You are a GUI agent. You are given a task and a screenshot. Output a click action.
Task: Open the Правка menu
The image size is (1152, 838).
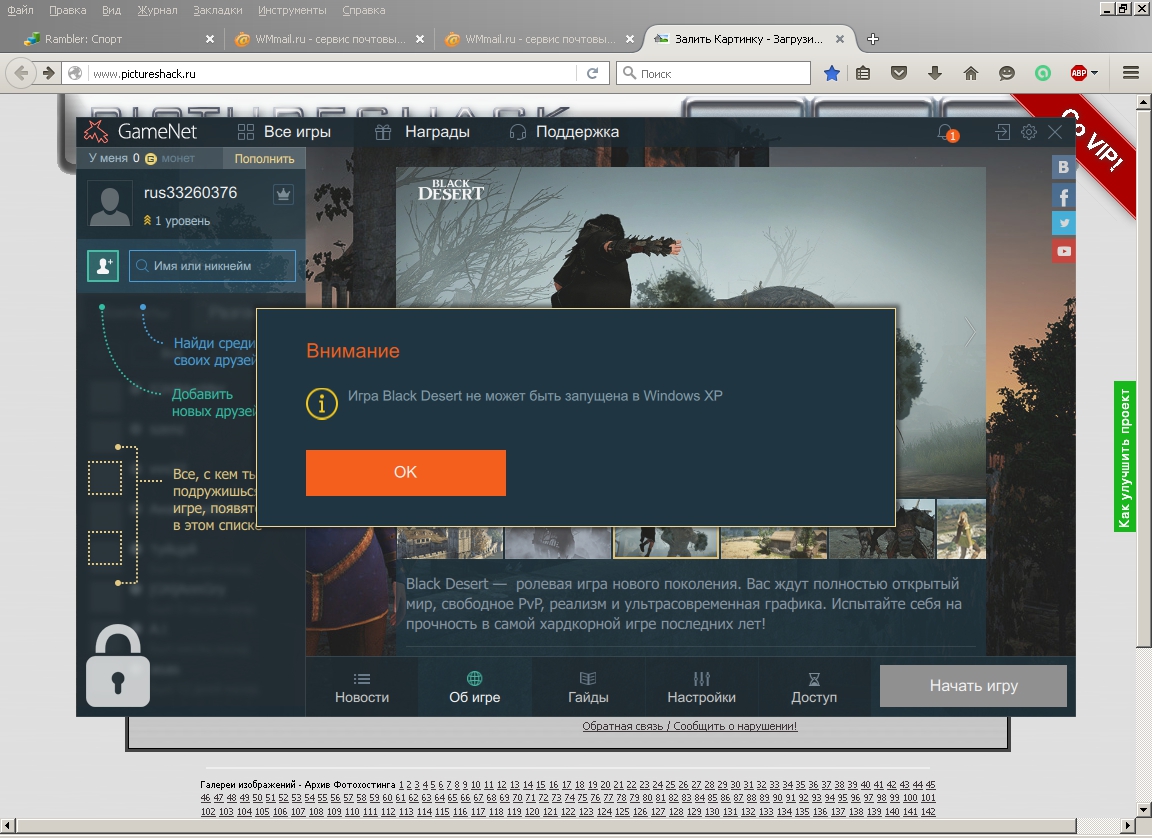point(68,10)
